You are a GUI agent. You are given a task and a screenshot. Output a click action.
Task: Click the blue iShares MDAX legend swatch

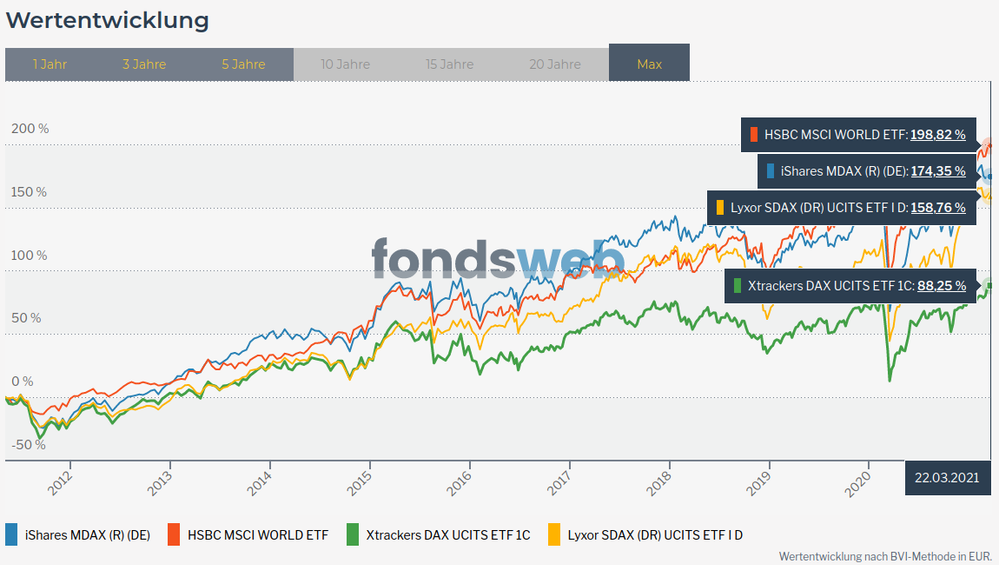12,534
